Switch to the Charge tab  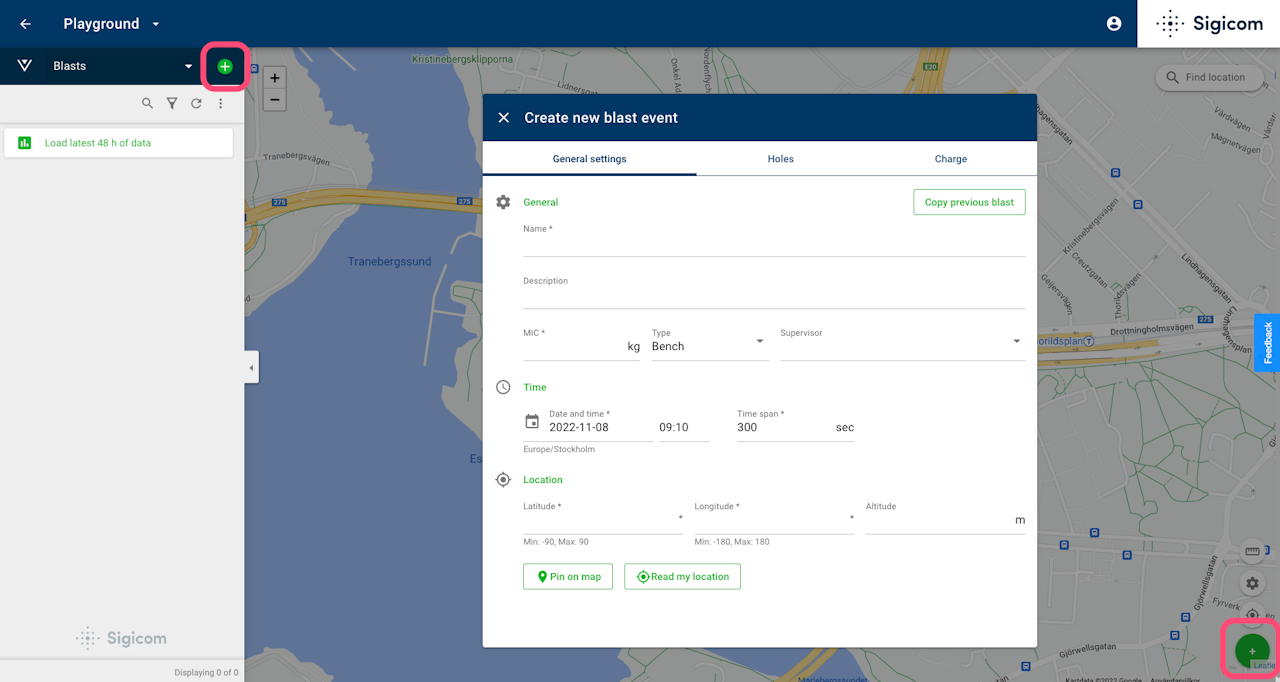[950, 159]
